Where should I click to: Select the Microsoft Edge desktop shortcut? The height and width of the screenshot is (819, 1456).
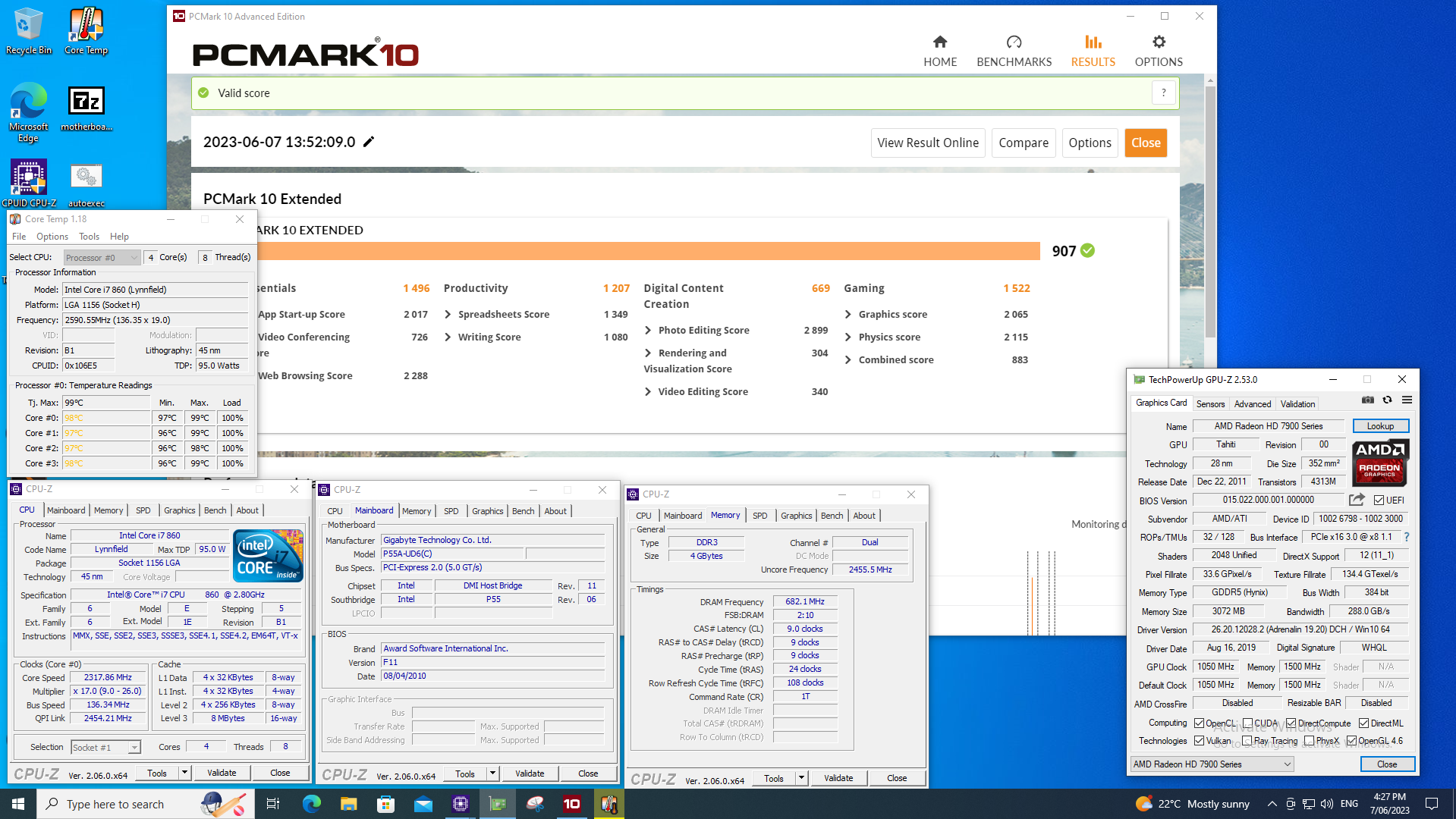point(28,112)
